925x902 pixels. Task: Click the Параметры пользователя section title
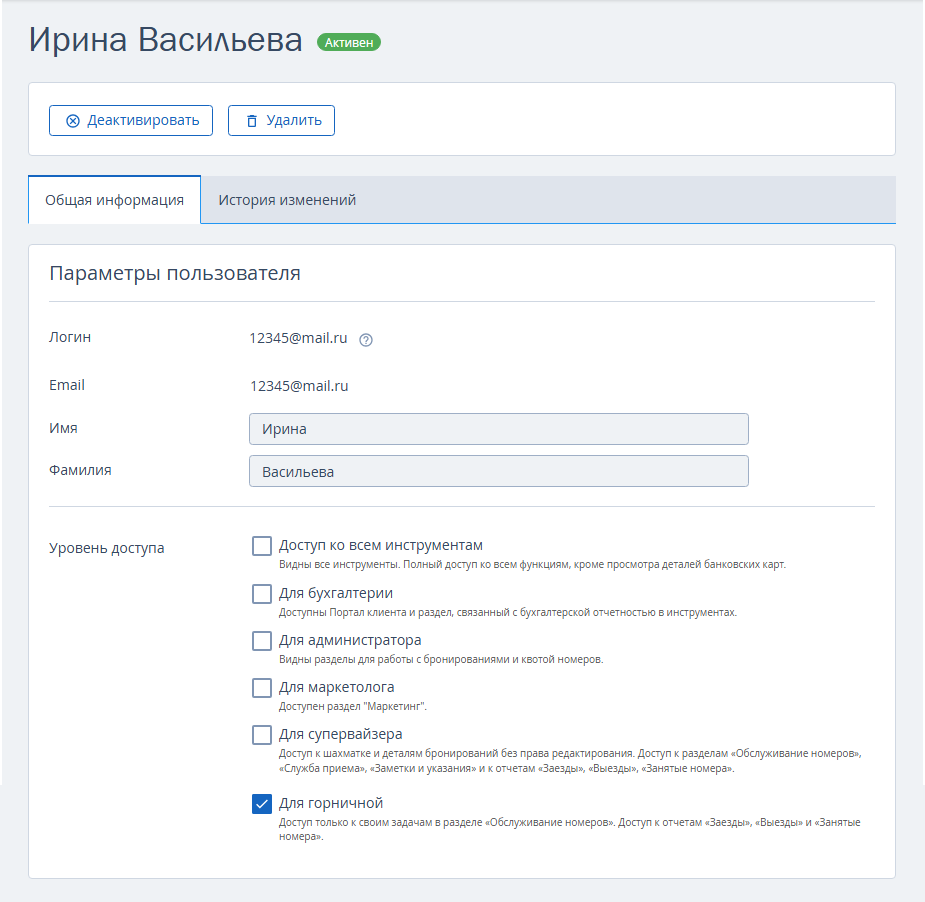[175, 273]
